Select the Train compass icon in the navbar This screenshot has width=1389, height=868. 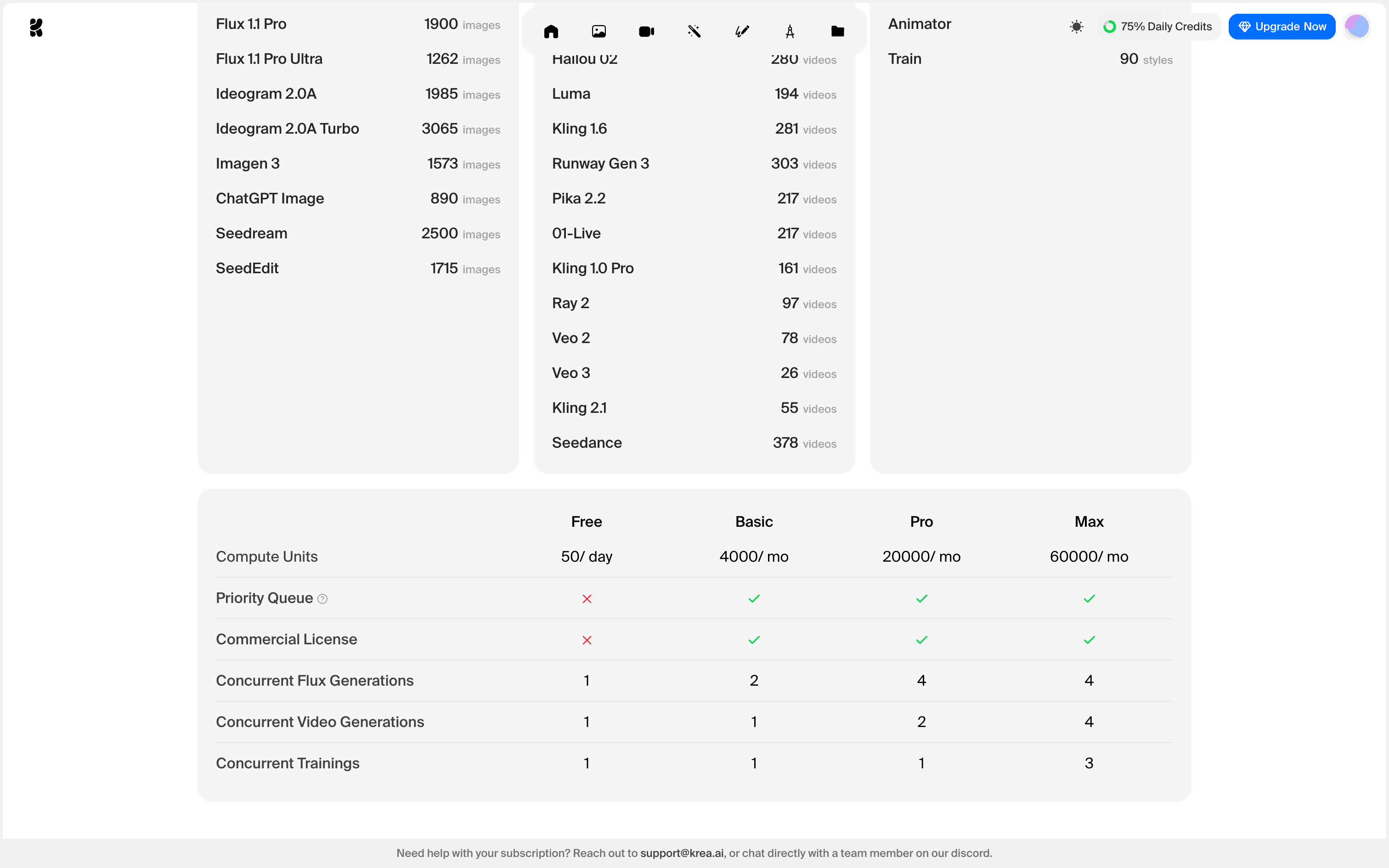[789, 31]
